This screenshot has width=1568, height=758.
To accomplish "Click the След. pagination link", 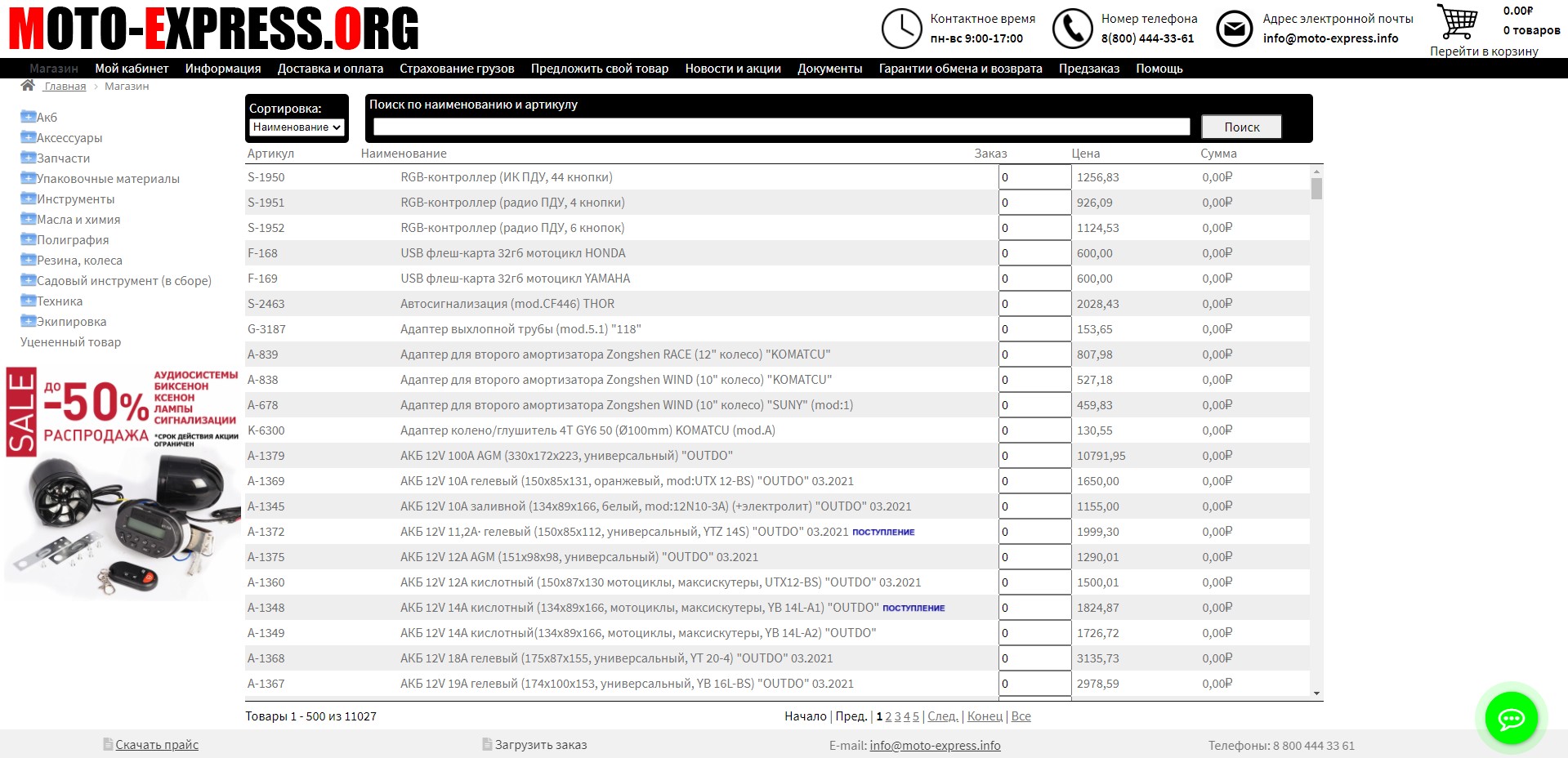I will [943, 716].
